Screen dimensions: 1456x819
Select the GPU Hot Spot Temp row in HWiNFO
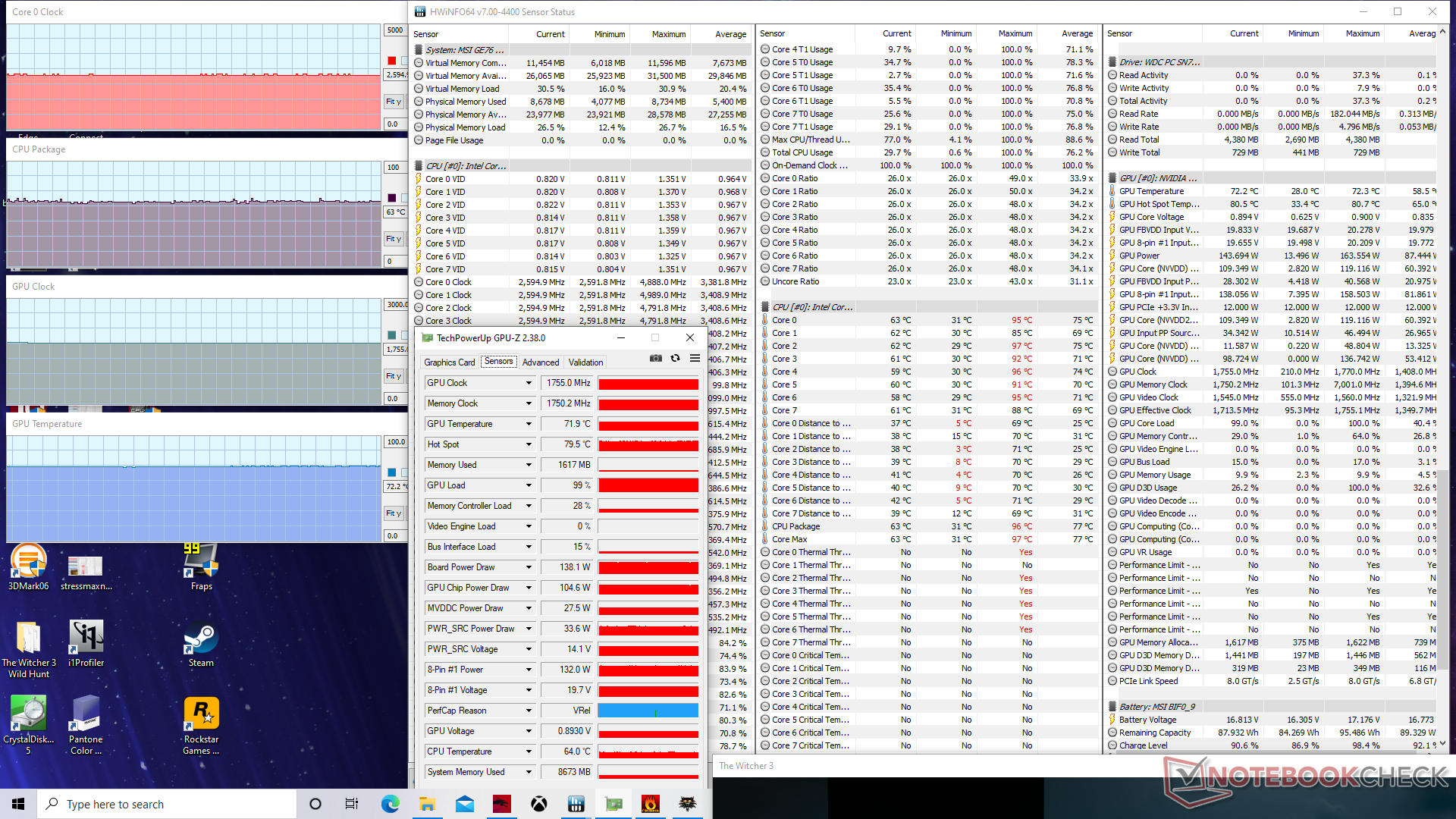1272,204
